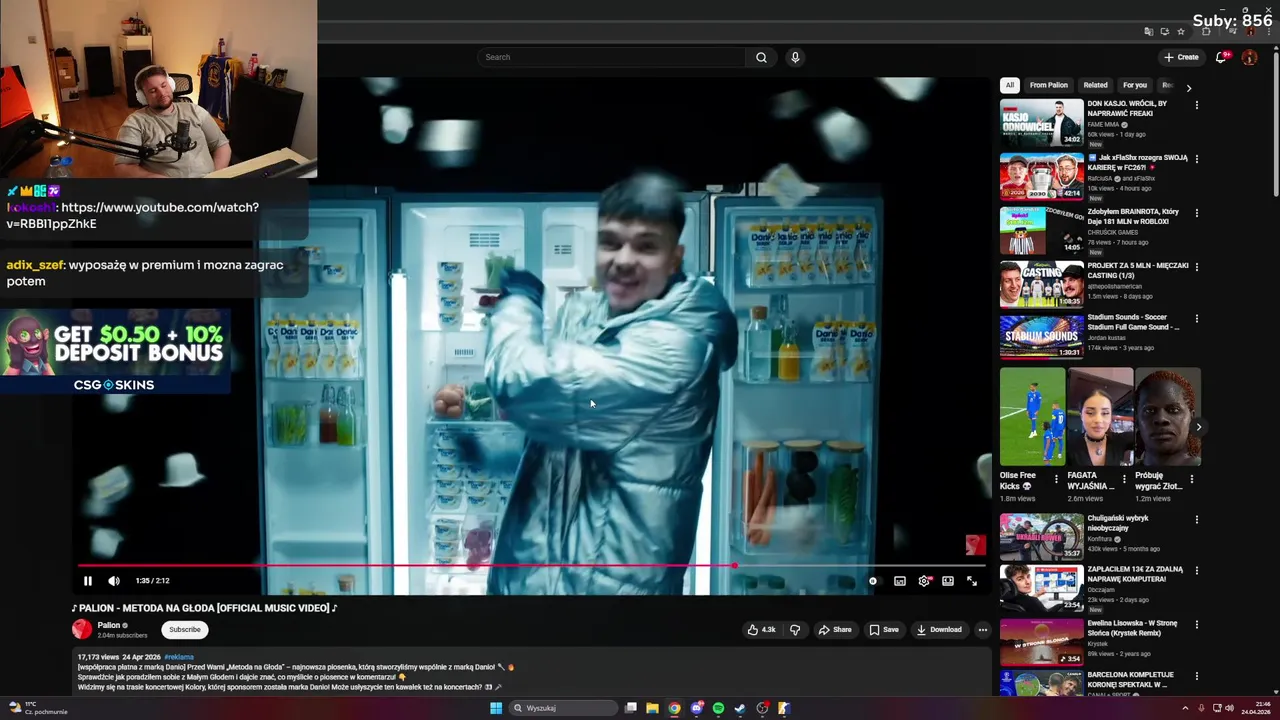Screen dimensions: 1280x720
Task: Open Discord from the taskbar
Action: tap(697, 708)
